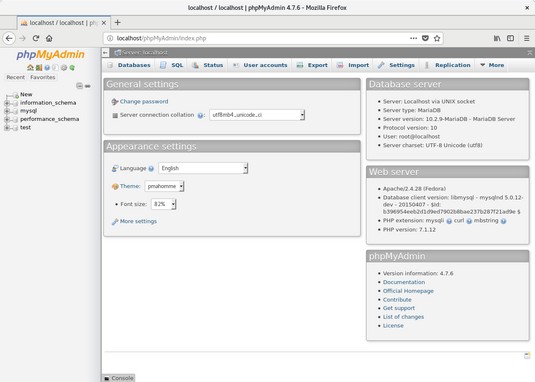This screenshot has width=535, height=382.
Task: Click the Theme link label
Action: (130, 186)
